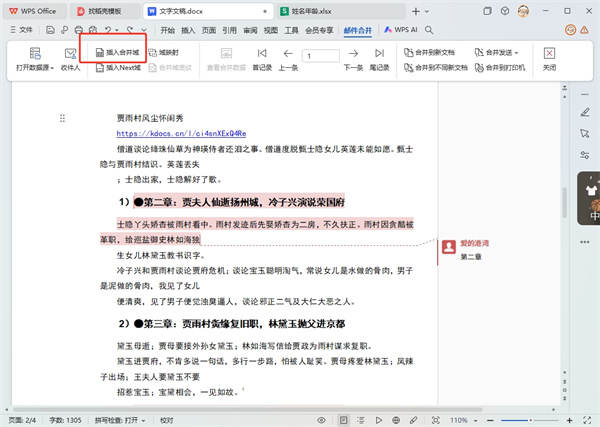Click 校对 in status bar
This screenshot has height=427, width=600.
[166, 420]
